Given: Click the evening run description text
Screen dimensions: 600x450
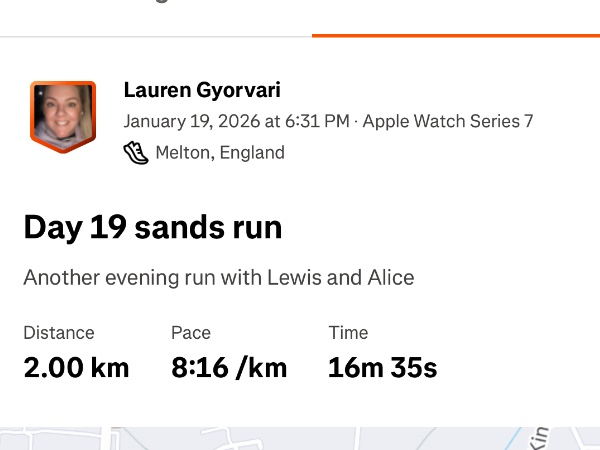Looking at the screenshot, I should pyautogui.click(x=218, y=277).
